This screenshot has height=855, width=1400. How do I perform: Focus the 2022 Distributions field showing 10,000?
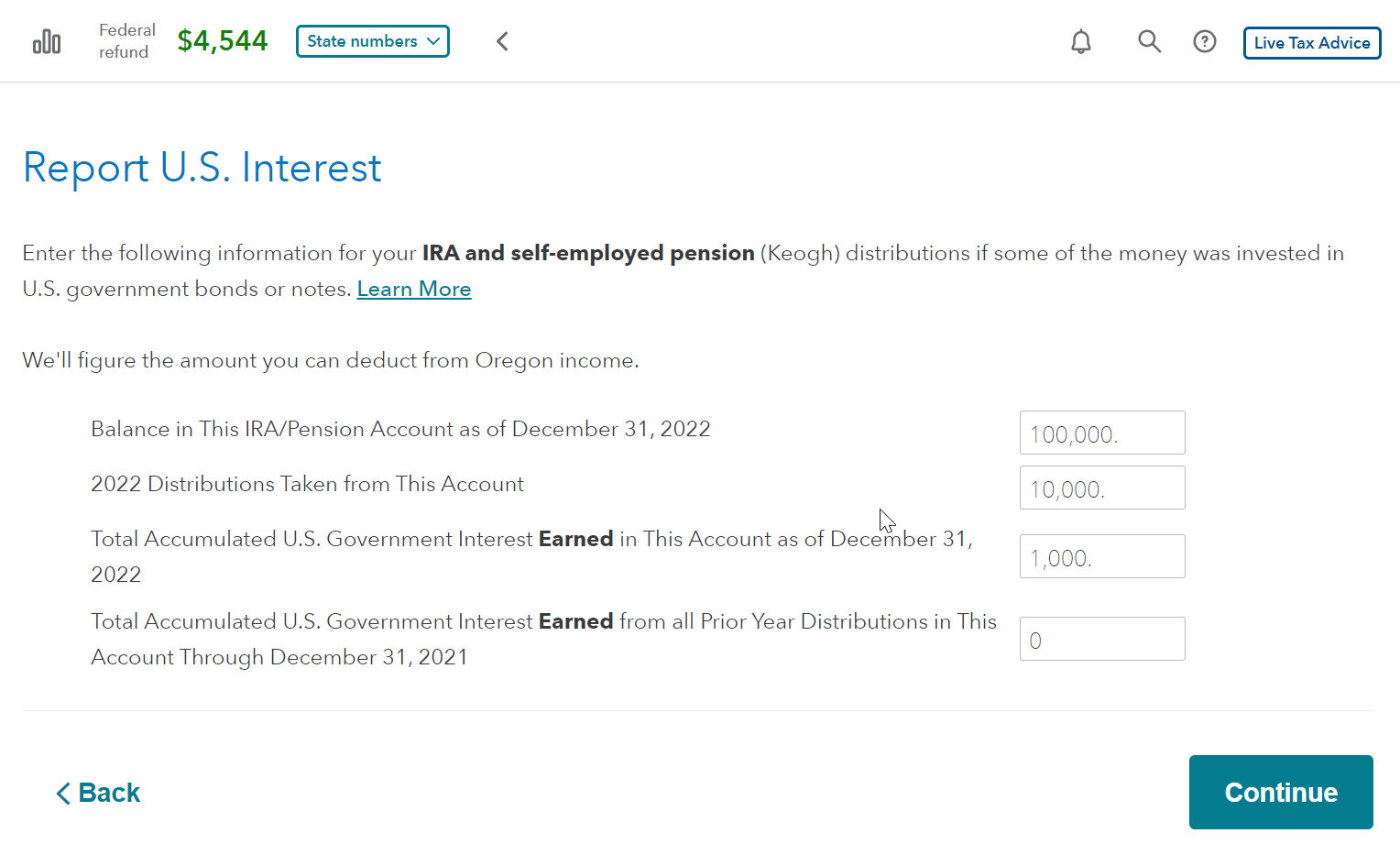1101,488
